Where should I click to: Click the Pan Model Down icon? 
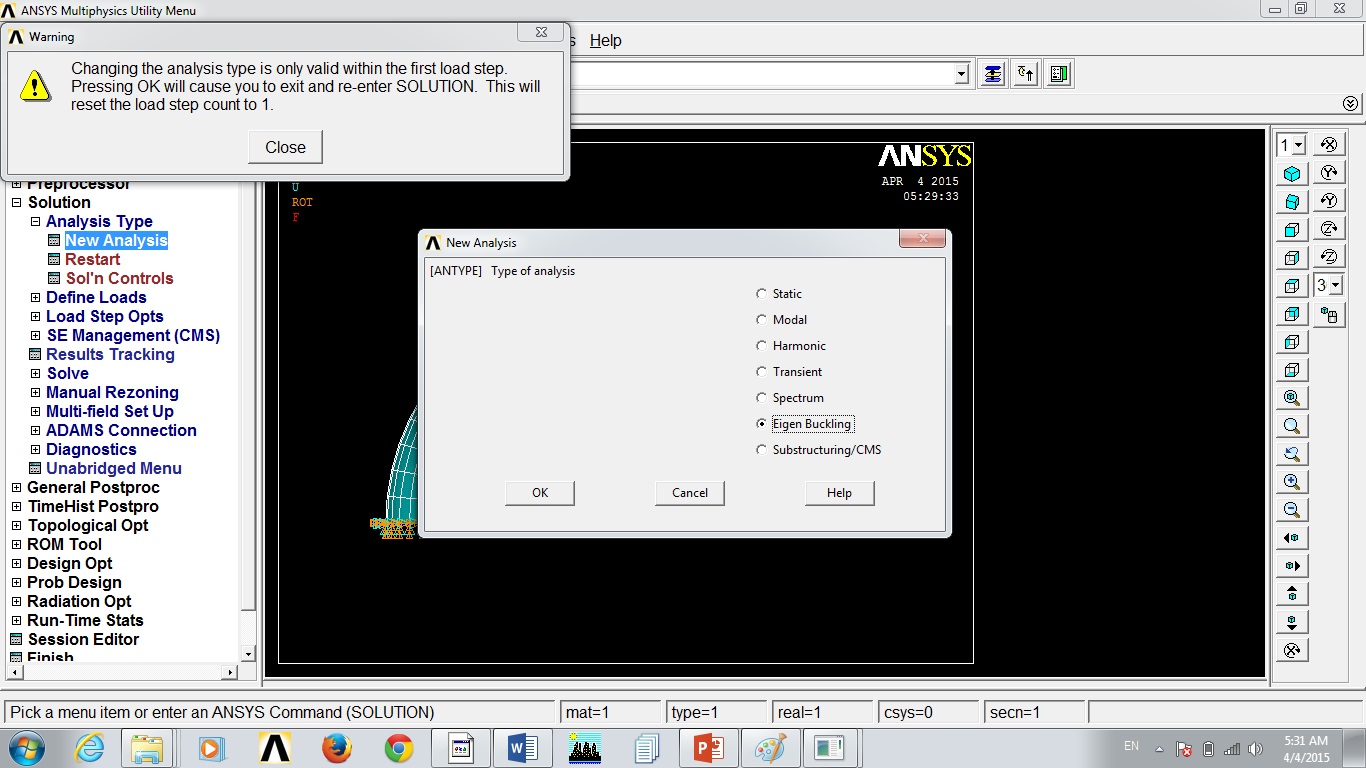[1291, 622]
